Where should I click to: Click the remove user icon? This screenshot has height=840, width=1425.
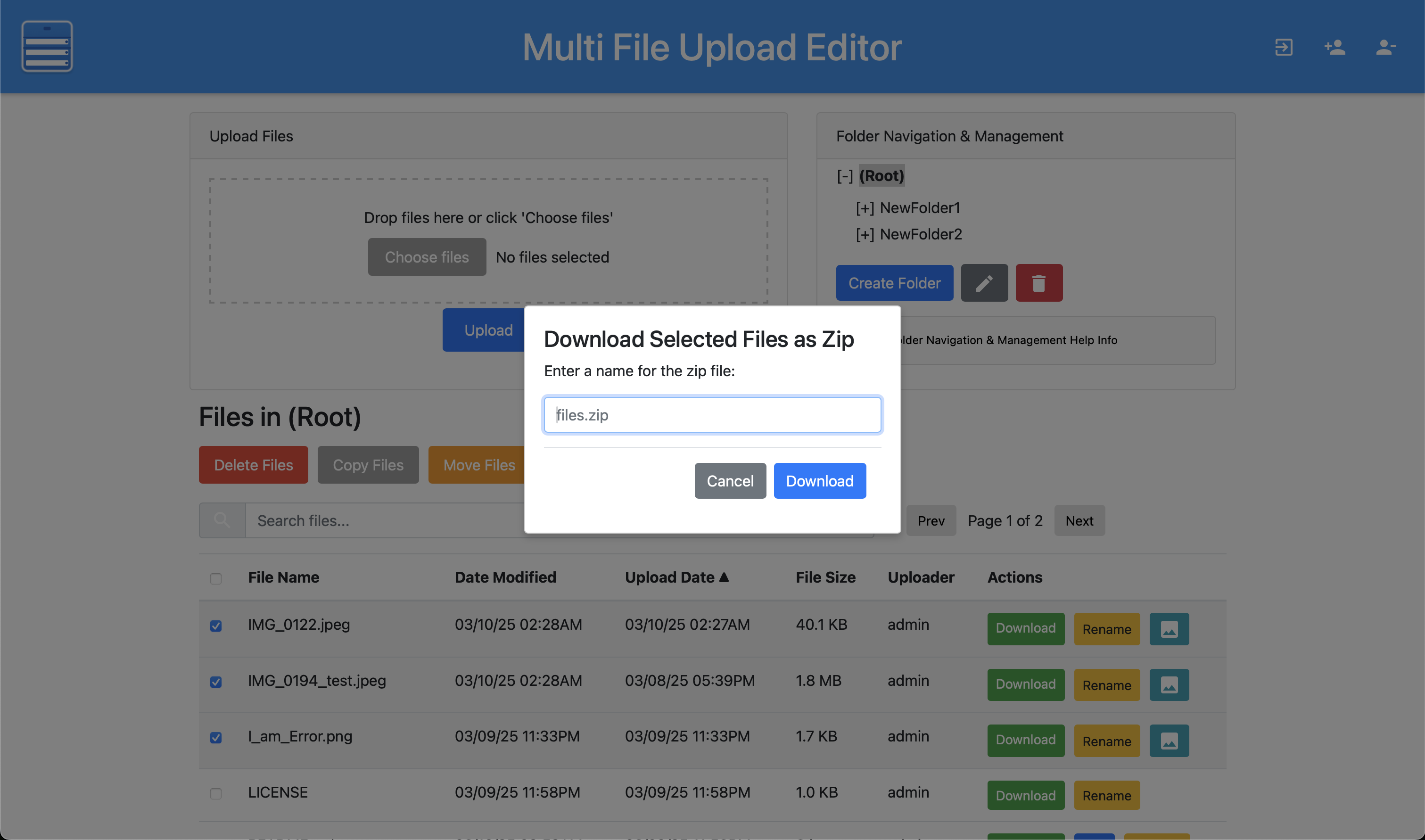point(1385,47)
